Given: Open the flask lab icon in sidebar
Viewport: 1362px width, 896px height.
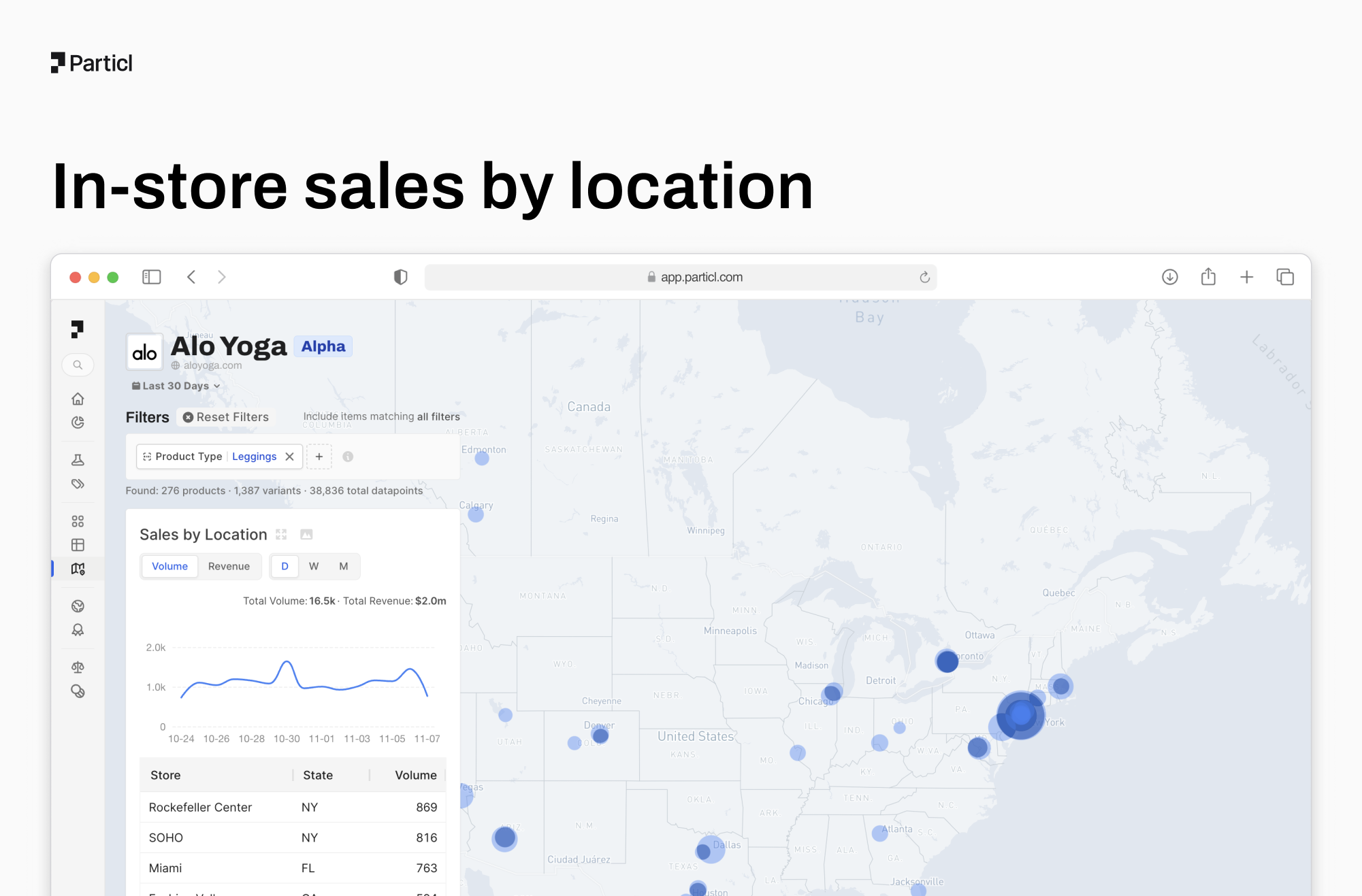Looking at the screenshot, I should coord(78,460).
